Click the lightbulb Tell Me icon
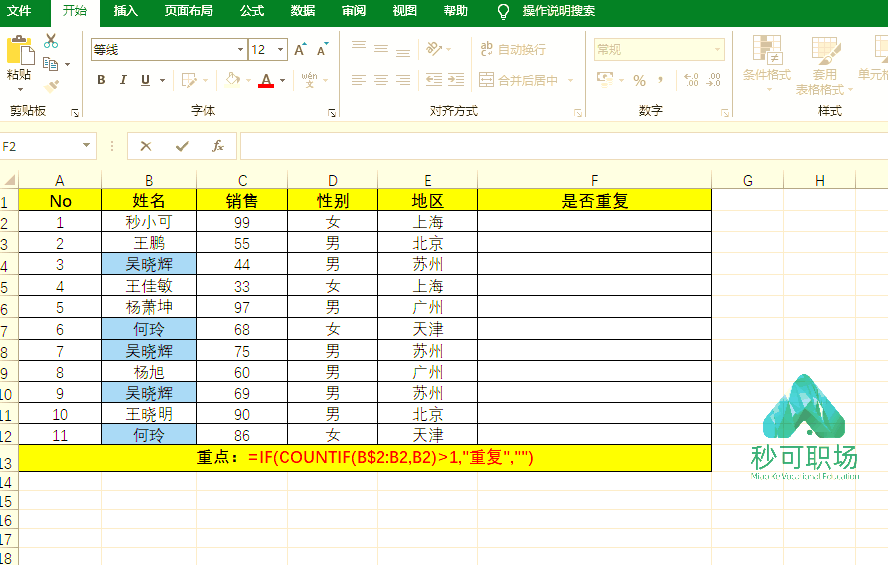 click(503, 11)
